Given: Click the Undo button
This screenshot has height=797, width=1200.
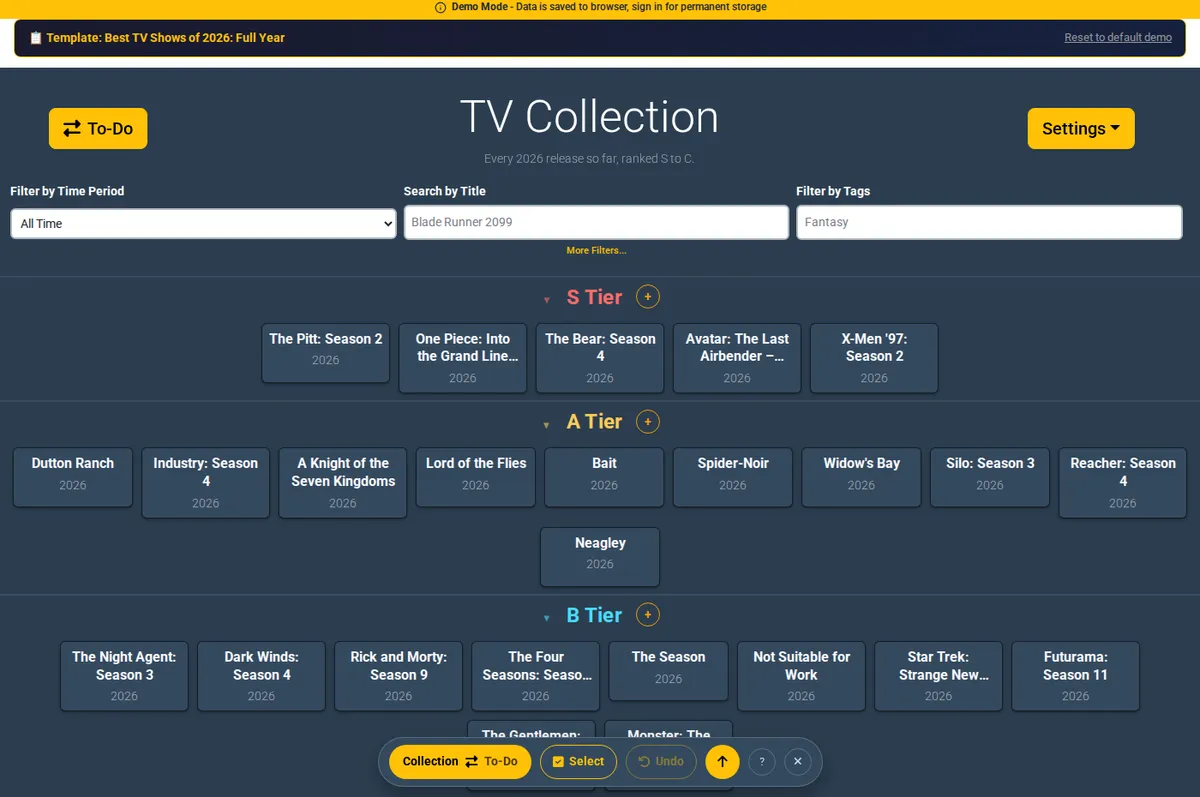Looking at the screenshot, I should [x=661, y=762].
